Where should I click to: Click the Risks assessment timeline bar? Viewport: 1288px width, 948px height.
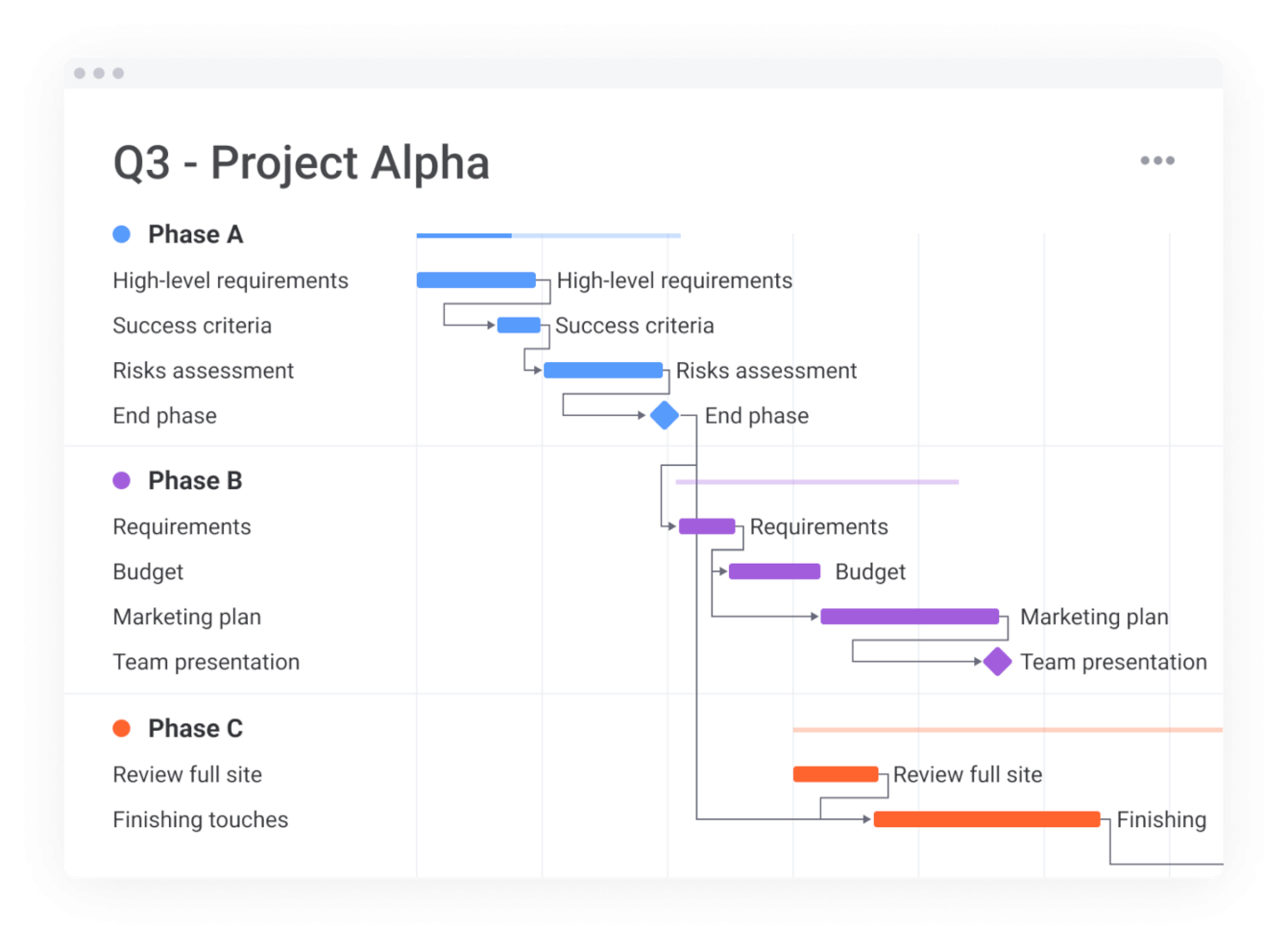603,371
